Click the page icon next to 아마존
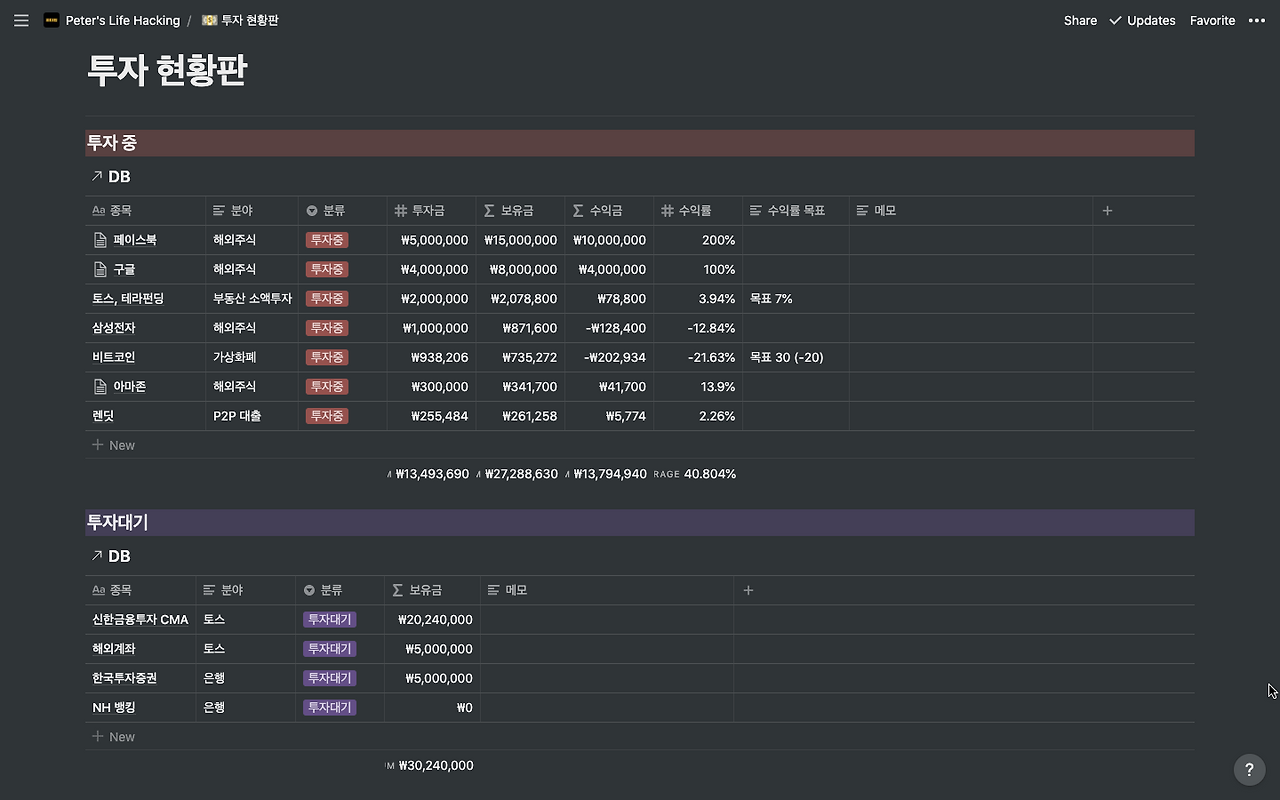The width and height of the screenshot is (1280, 800). click(x=100, y=386)
